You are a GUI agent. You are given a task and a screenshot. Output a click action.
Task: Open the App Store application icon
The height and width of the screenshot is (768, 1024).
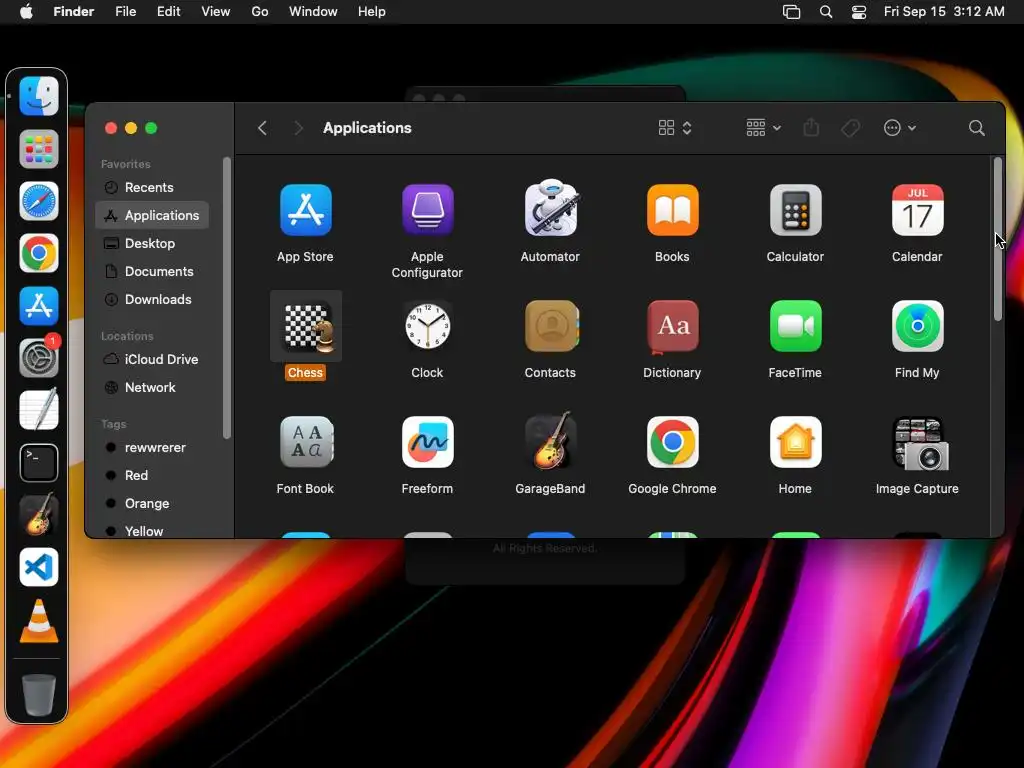click(x=305, y=210)
